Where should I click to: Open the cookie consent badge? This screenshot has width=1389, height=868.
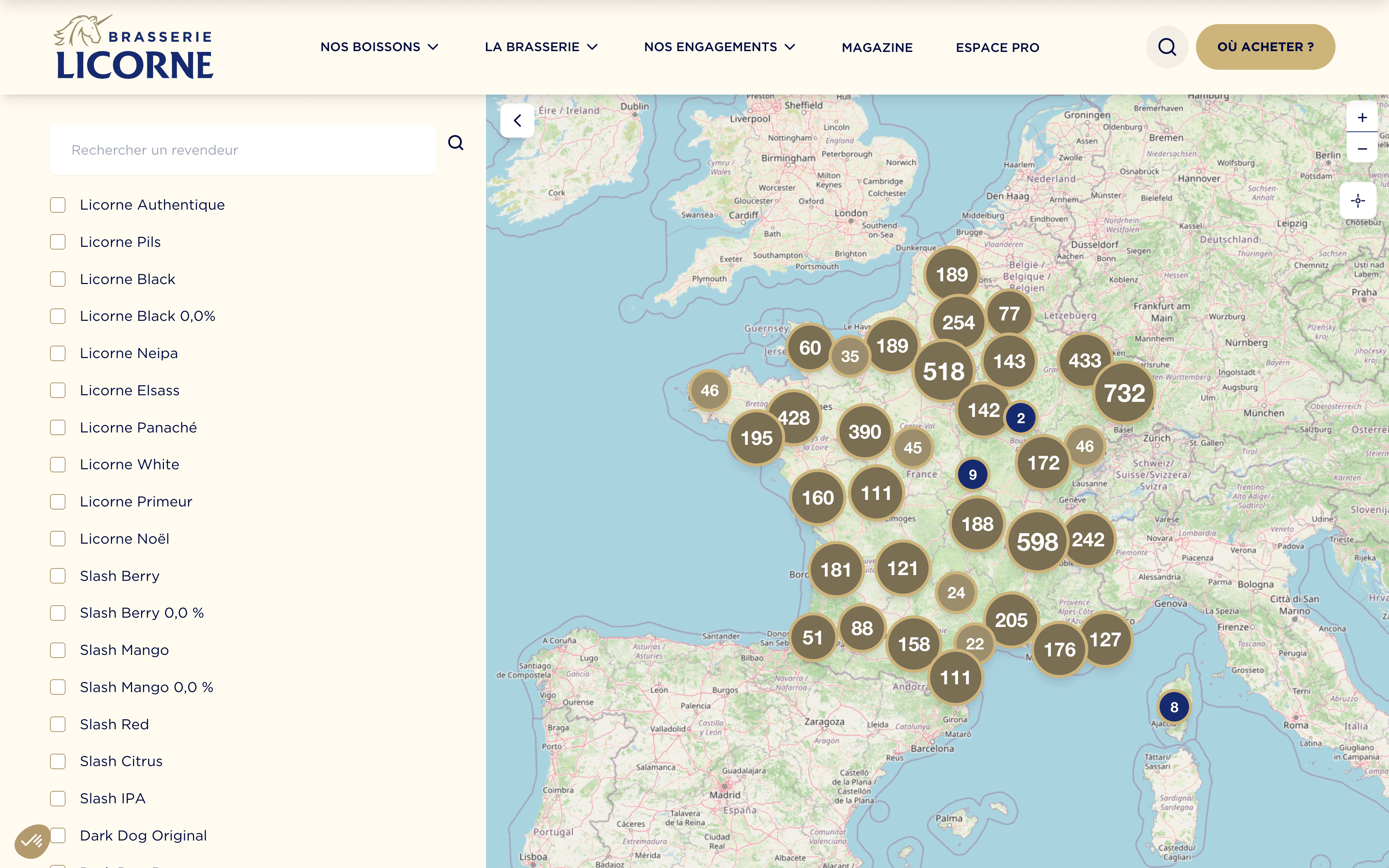click(32, 841)
